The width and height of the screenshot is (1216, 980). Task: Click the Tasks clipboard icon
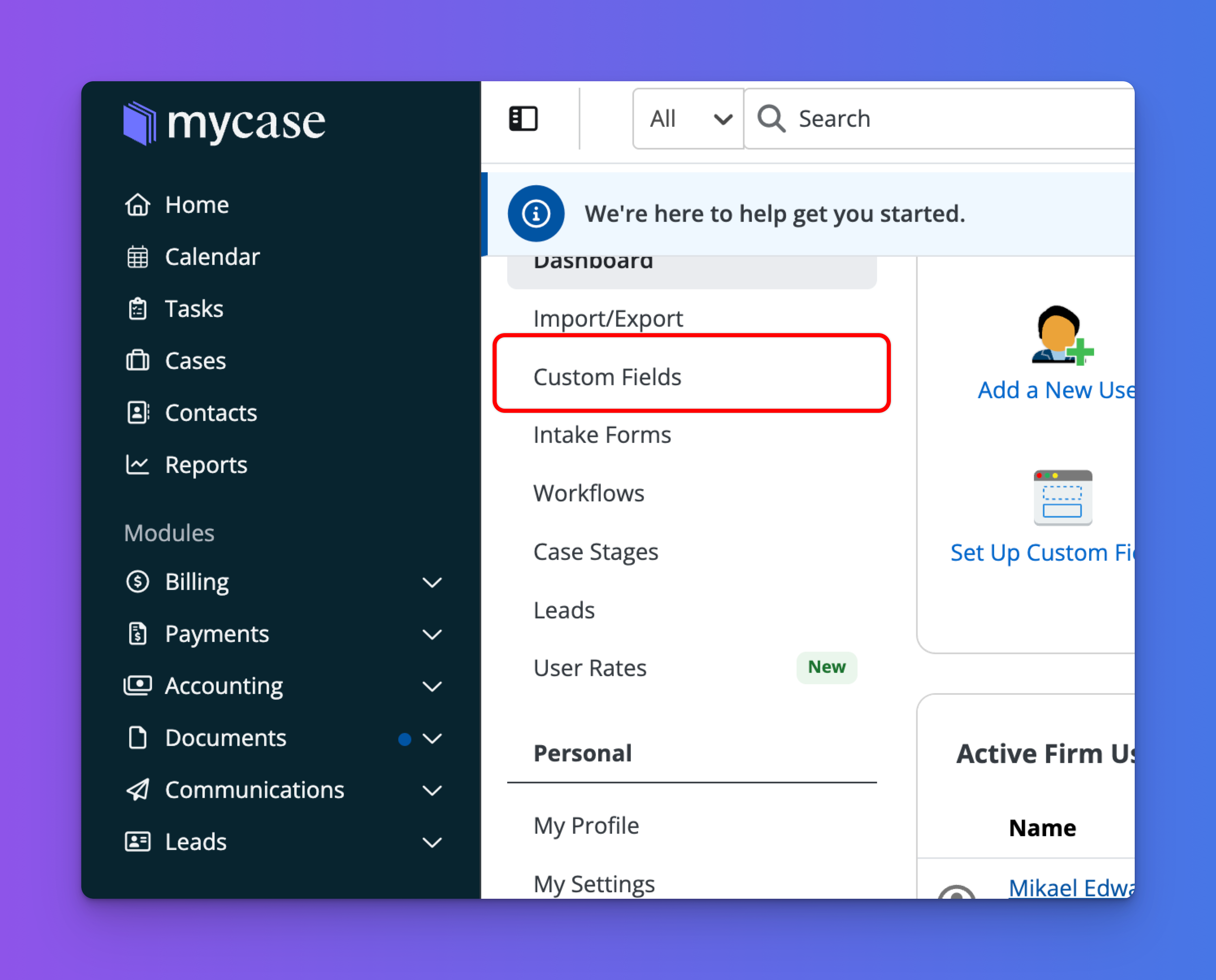[137, 309]
